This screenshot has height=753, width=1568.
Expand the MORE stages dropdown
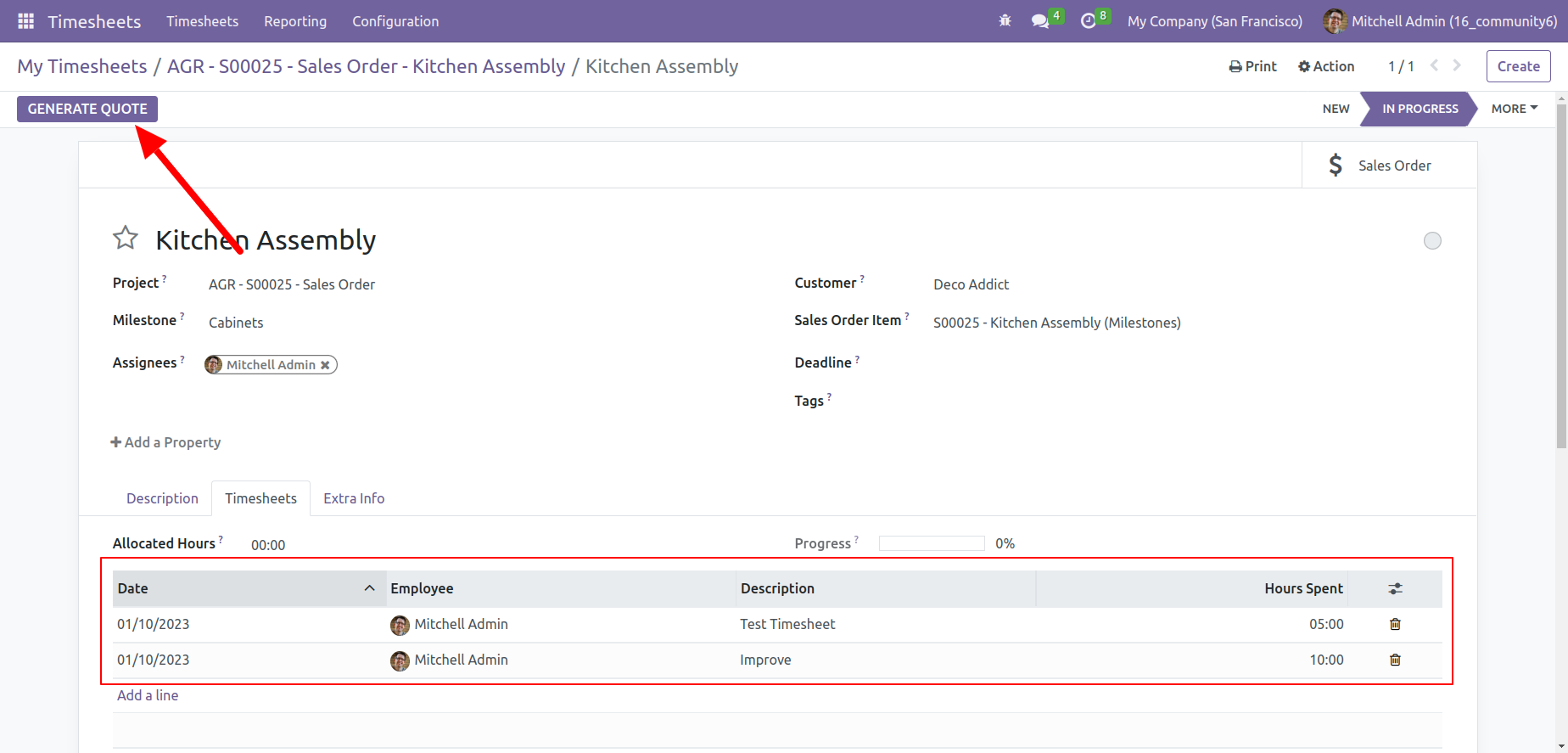pyautogui.click(x=1515, y=109)
